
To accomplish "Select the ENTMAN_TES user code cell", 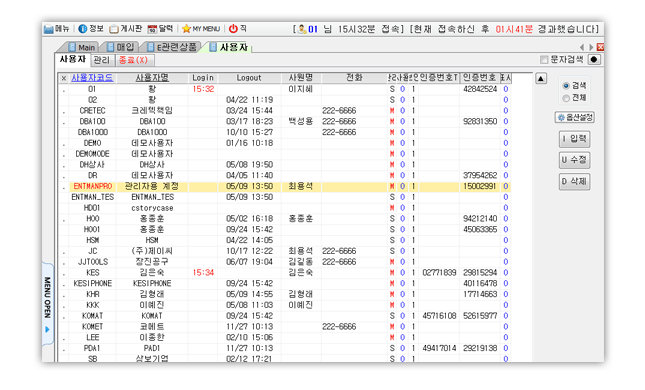I will 92,197.
